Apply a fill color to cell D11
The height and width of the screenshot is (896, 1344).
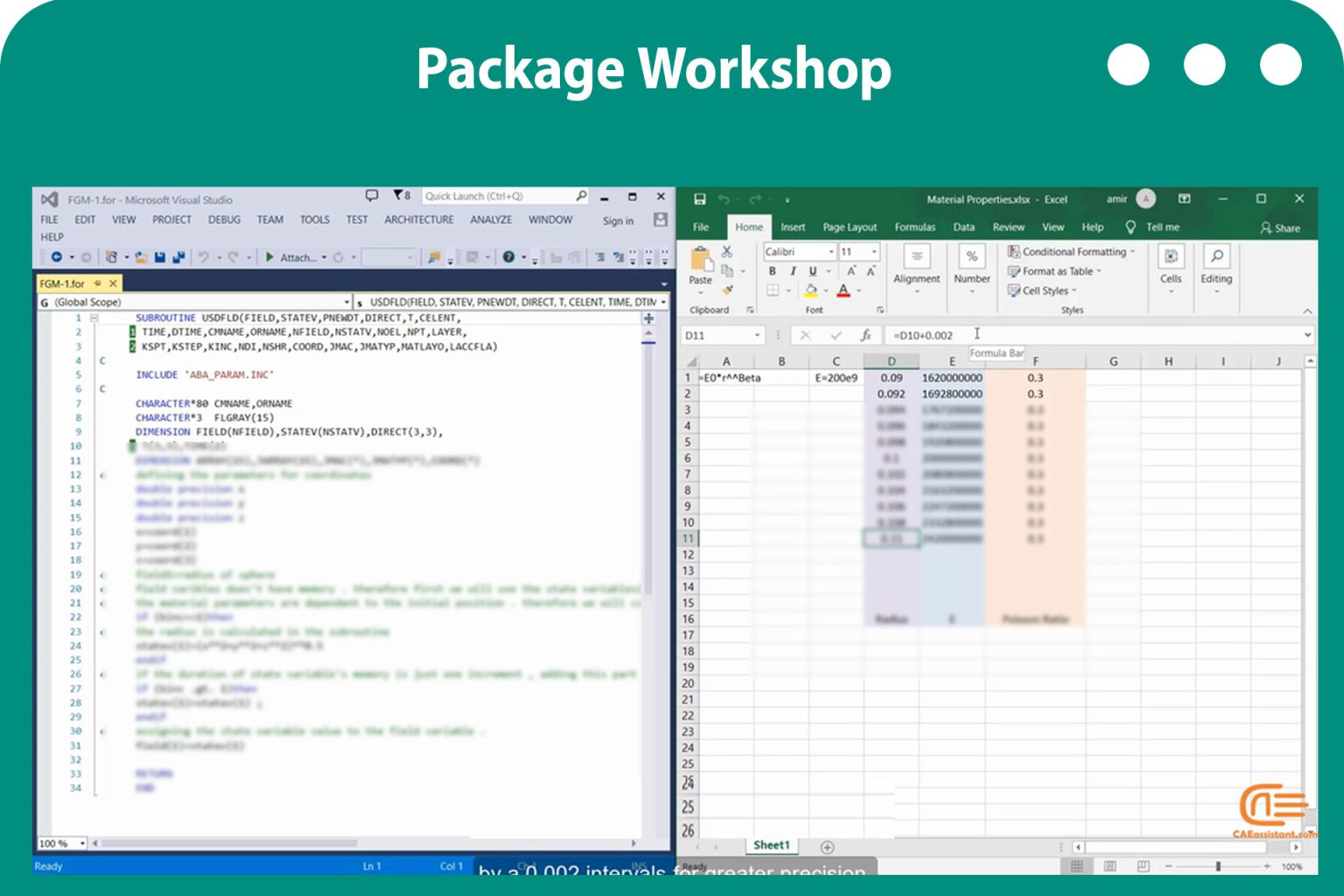pos(809,290)
